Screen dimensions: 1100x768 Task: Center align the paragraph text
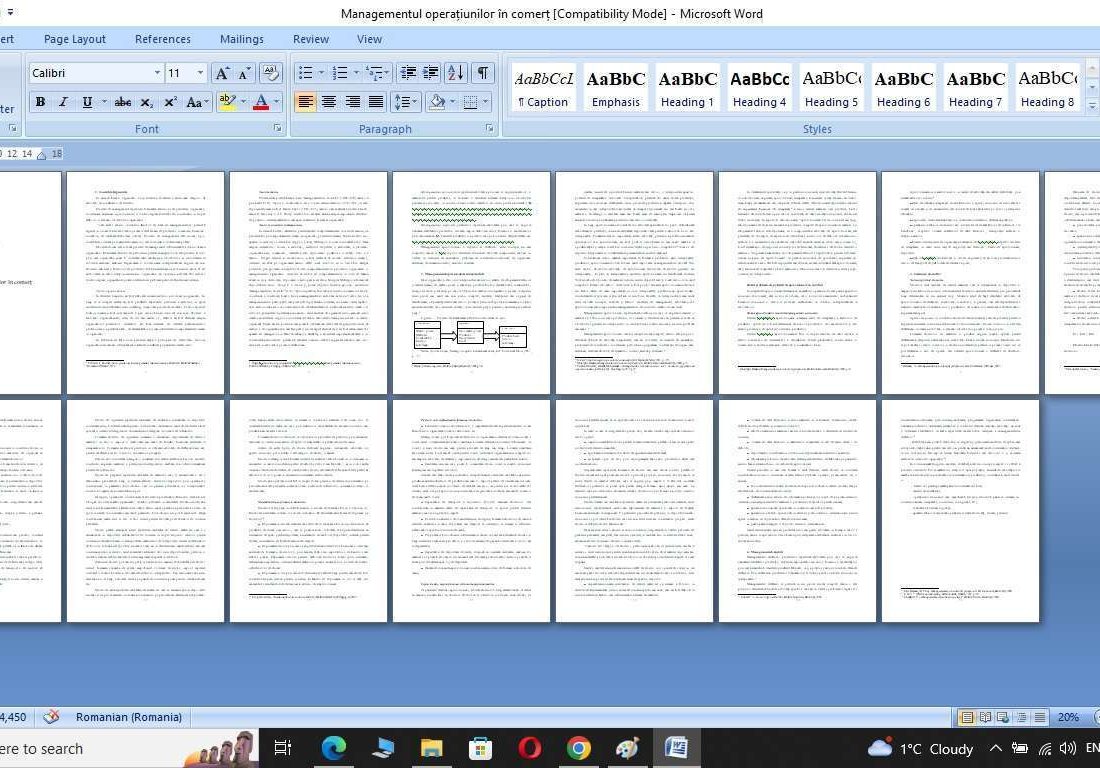pos(329,102)
